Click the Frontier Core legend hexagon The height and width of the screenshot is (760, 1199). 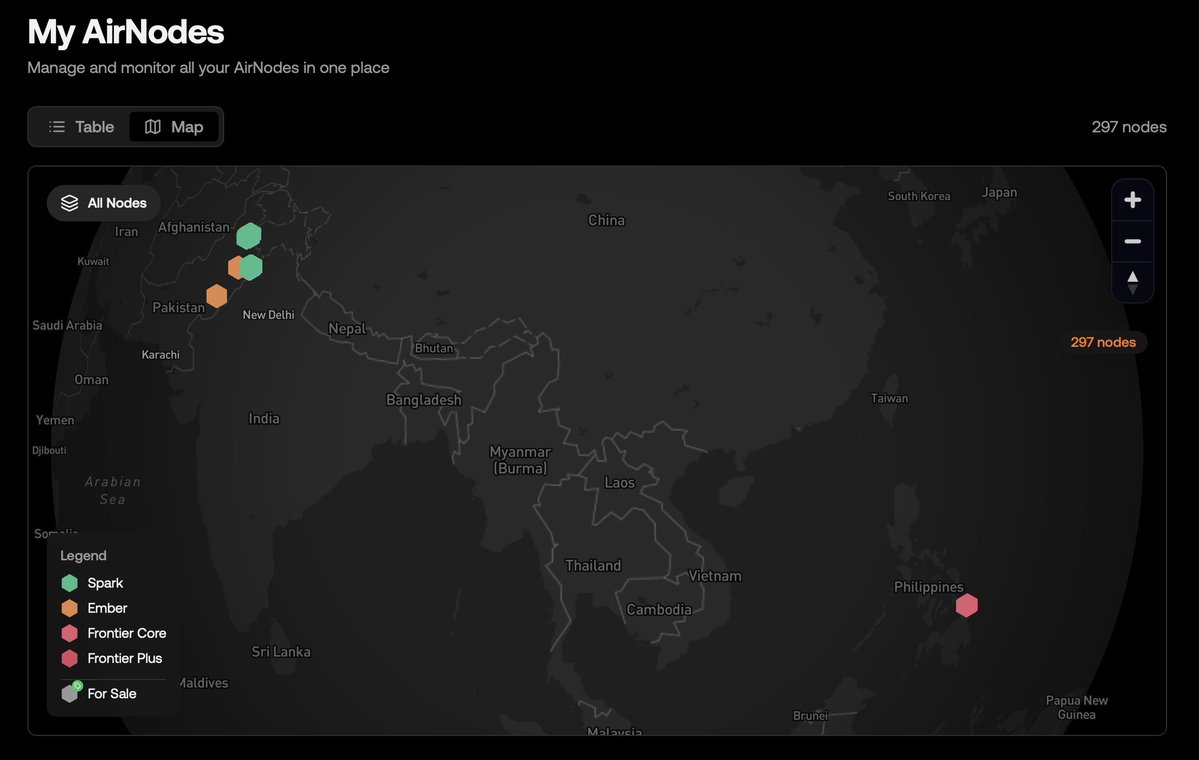70,633
